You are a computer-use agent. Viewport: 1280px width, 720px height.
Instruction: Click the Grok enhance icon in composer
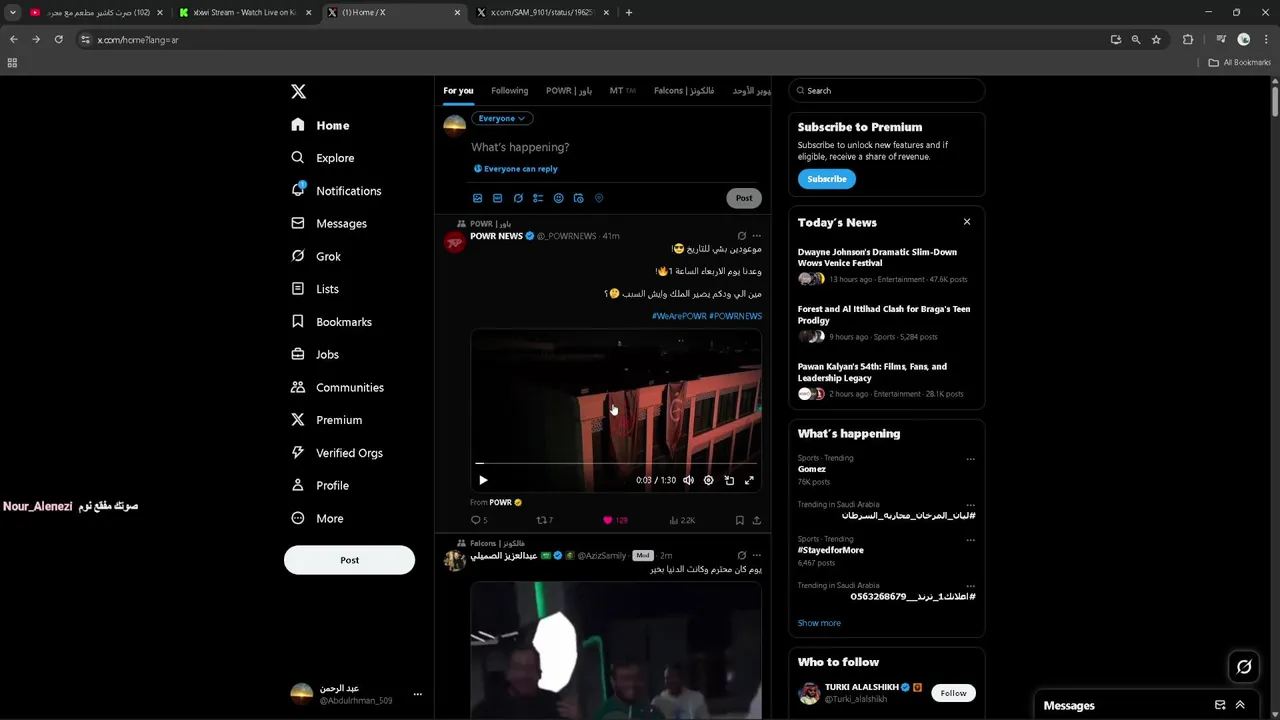click(518, 198)
